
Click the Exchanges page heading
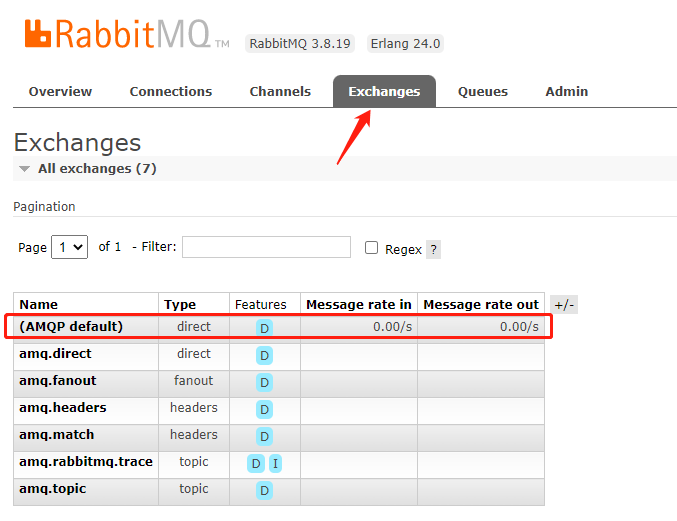click(77, 142)
